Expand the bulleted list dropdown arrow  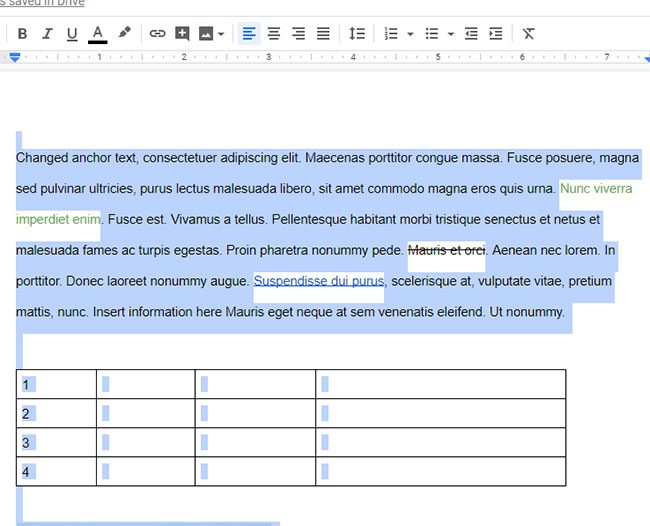[451, 34]
